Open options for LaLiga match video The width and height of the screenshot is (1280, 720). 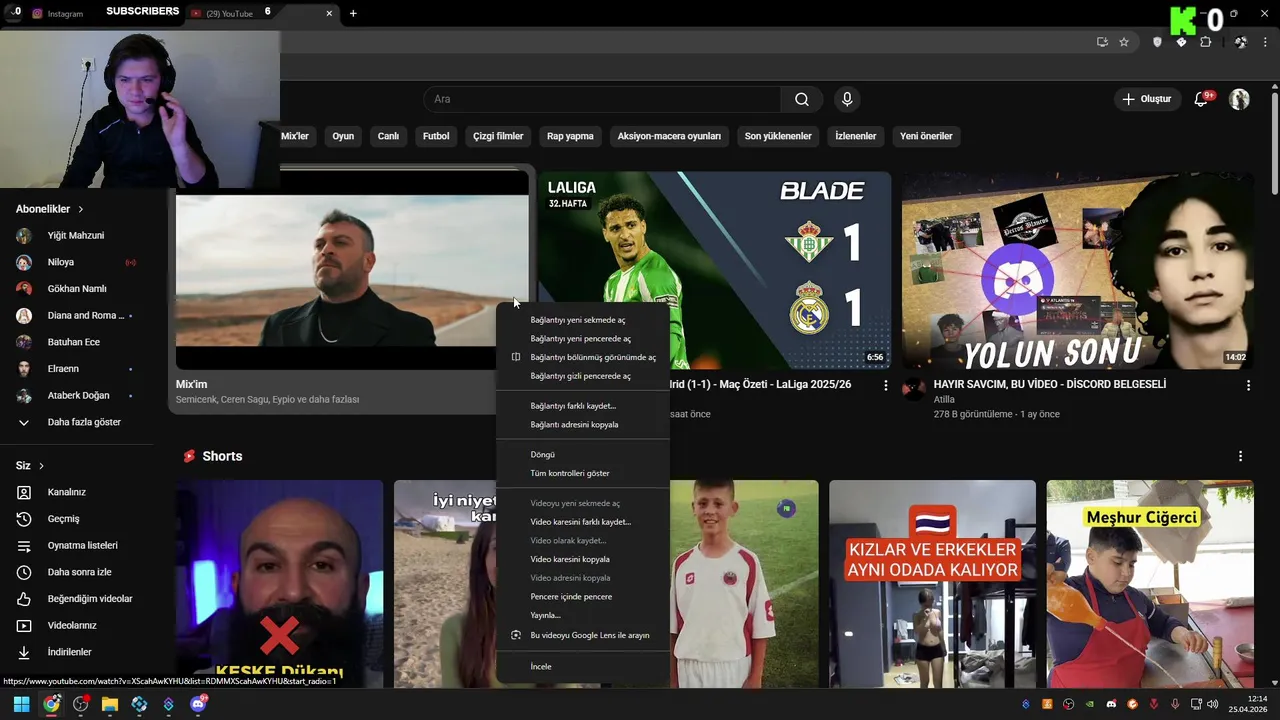coord(885,385)
